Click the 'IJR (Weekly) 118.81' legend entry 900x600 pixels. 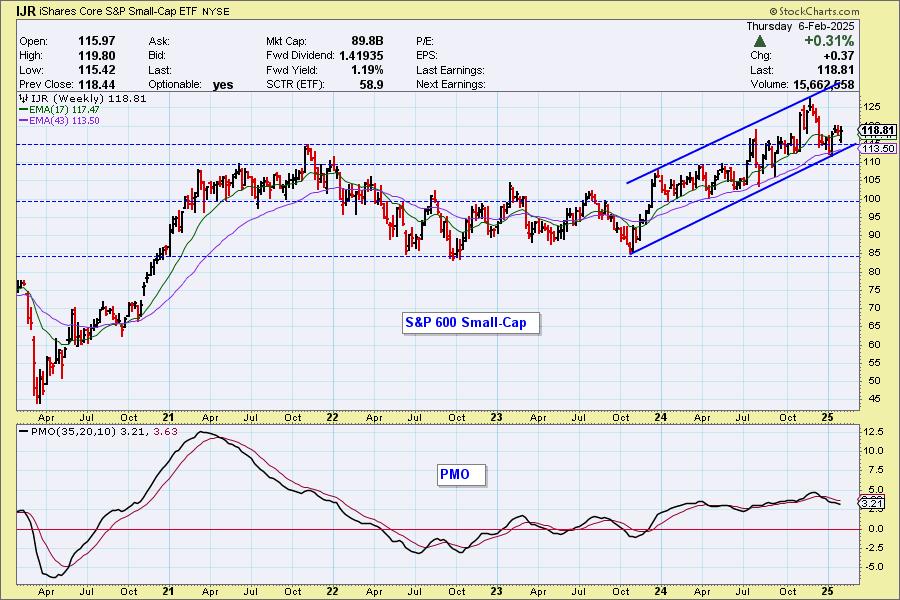tap(83, 99)
